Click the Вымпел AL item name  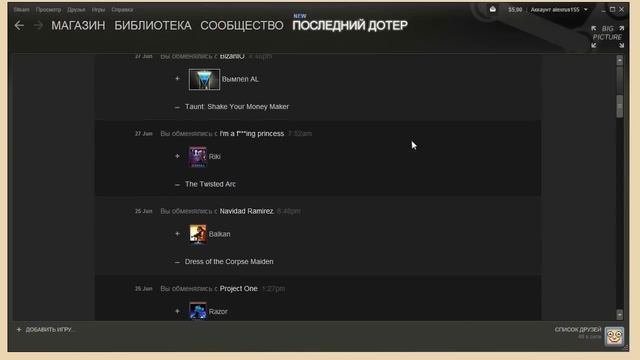(x=240, y=79)
